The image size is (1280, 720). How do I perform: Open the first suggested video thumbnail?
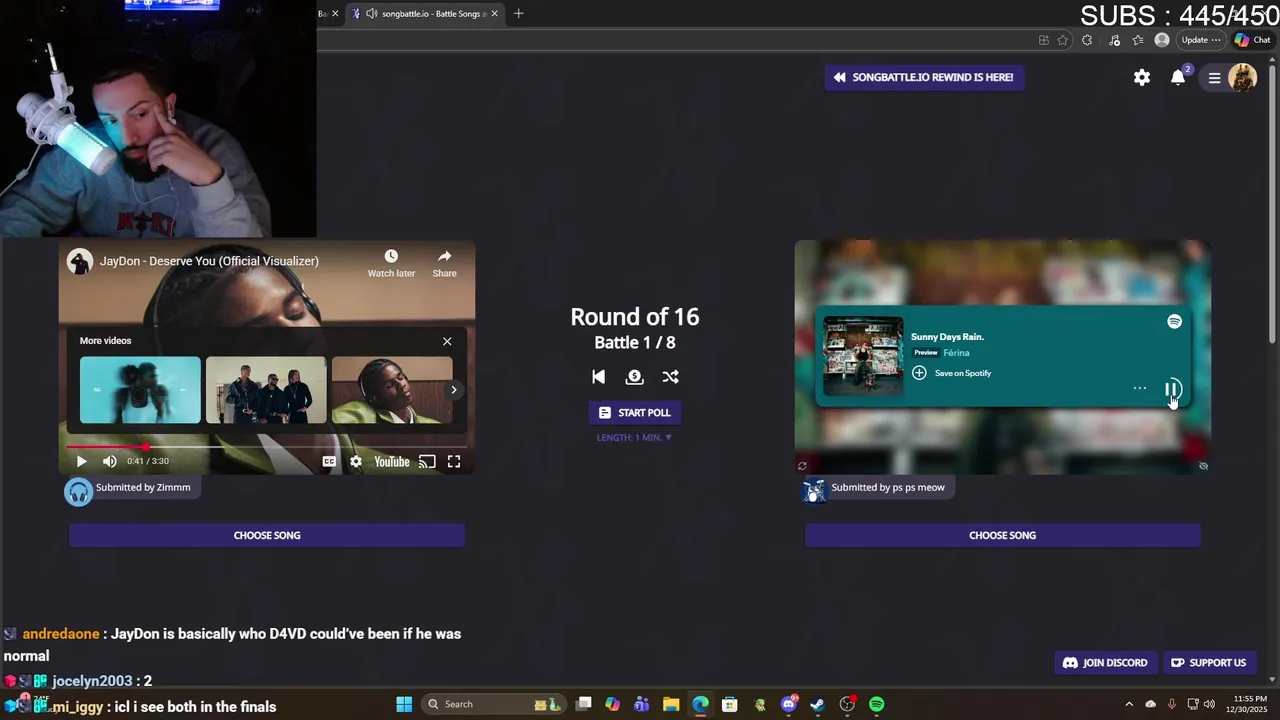click(x=140, y=390)
